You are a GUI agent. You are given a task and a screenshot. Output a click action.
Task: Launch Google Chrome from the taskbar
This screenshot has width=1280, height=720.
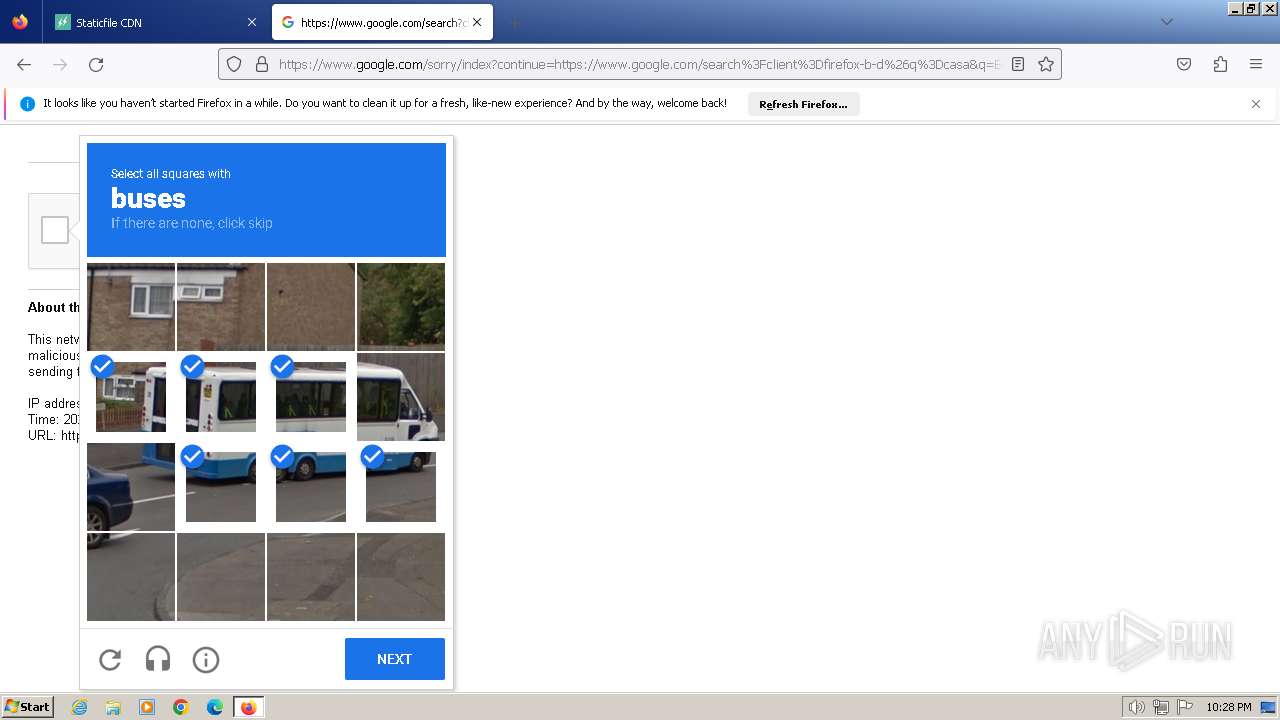pyautogui.click(x=181, y=707)
